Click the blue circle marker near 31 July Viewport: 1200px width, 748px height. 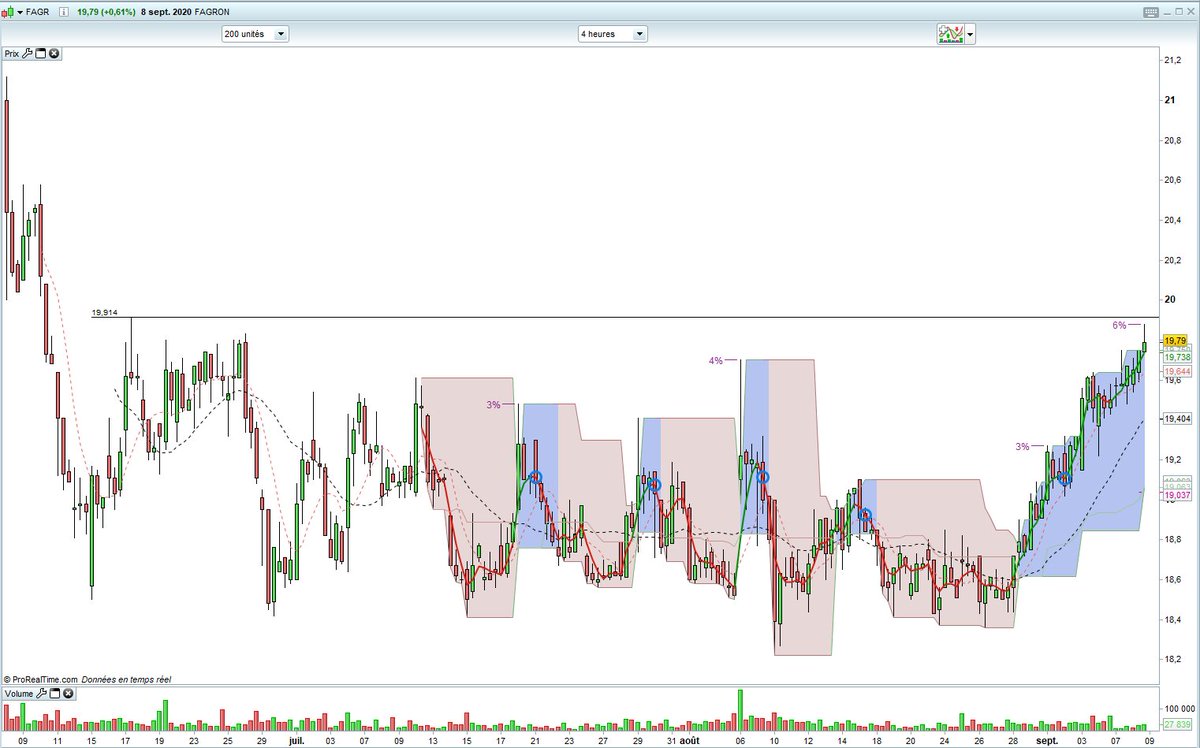(655, 485)
